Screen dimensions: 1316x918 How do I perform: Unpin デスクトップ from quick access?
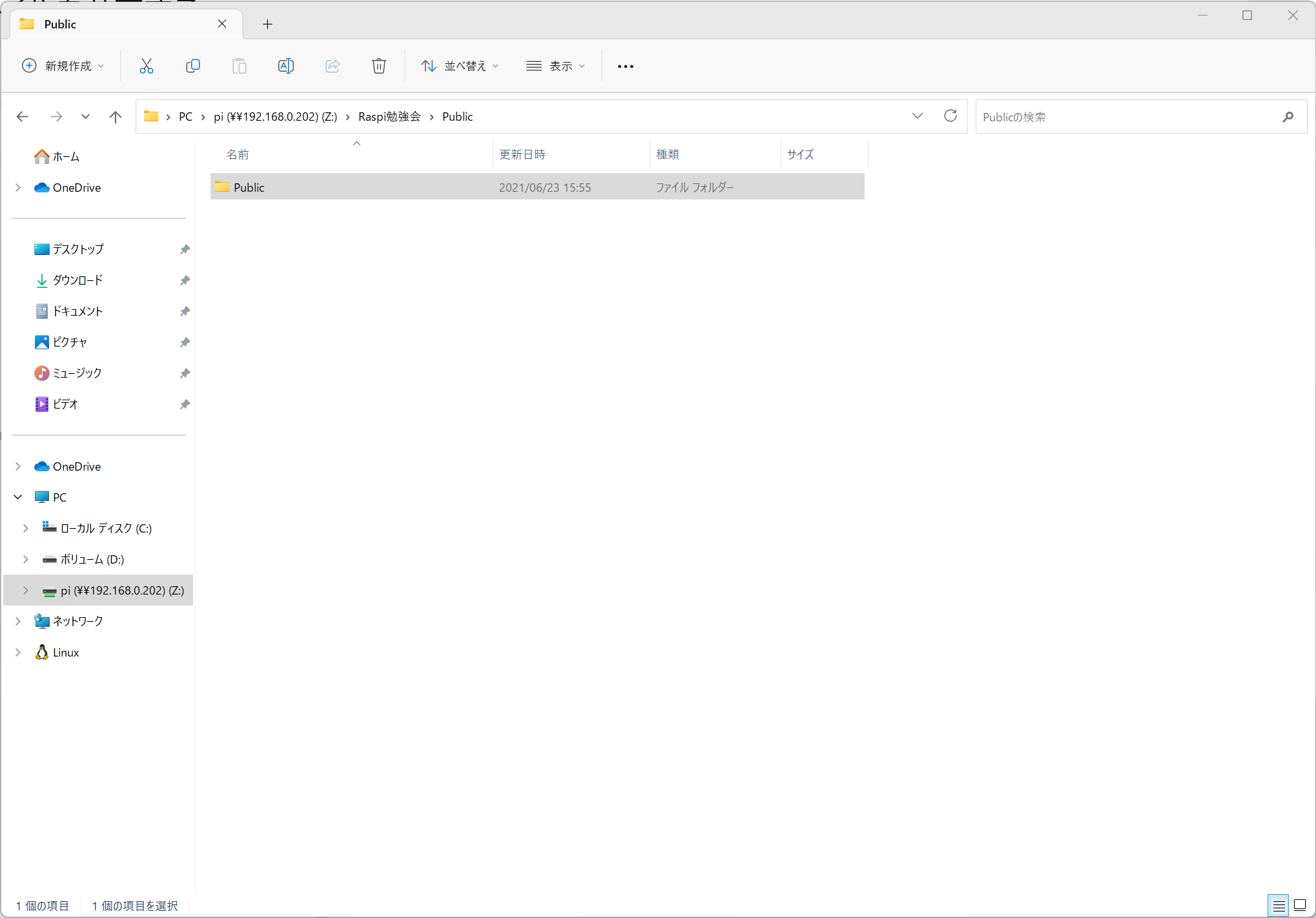point(185,249)
